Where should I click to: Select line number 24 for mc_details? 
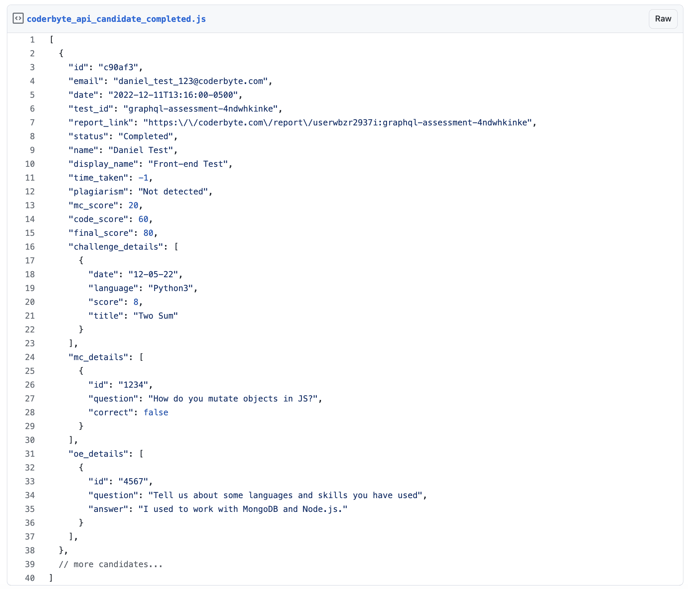(30, 357)
